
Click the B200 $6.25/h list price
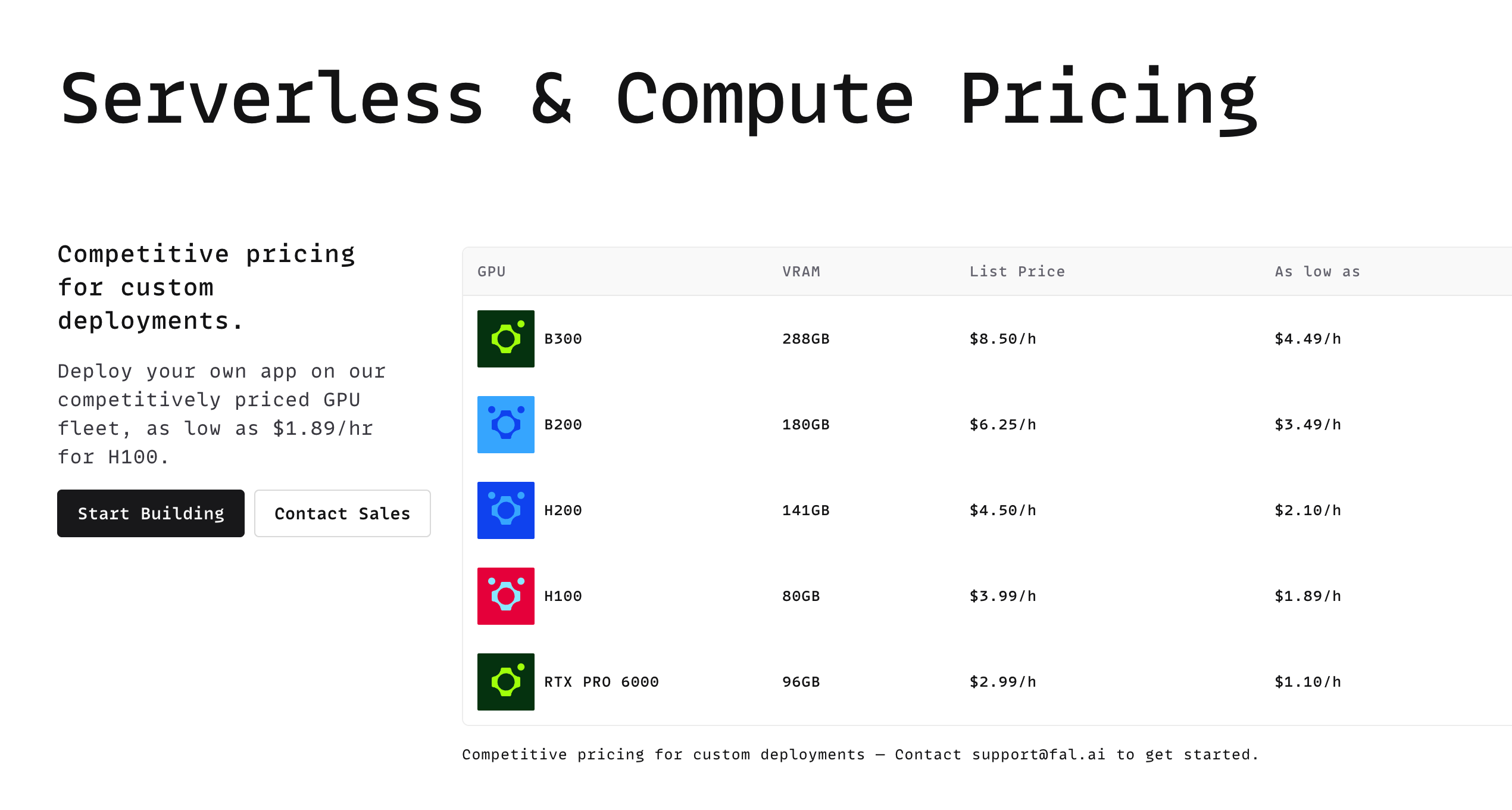1003,425
